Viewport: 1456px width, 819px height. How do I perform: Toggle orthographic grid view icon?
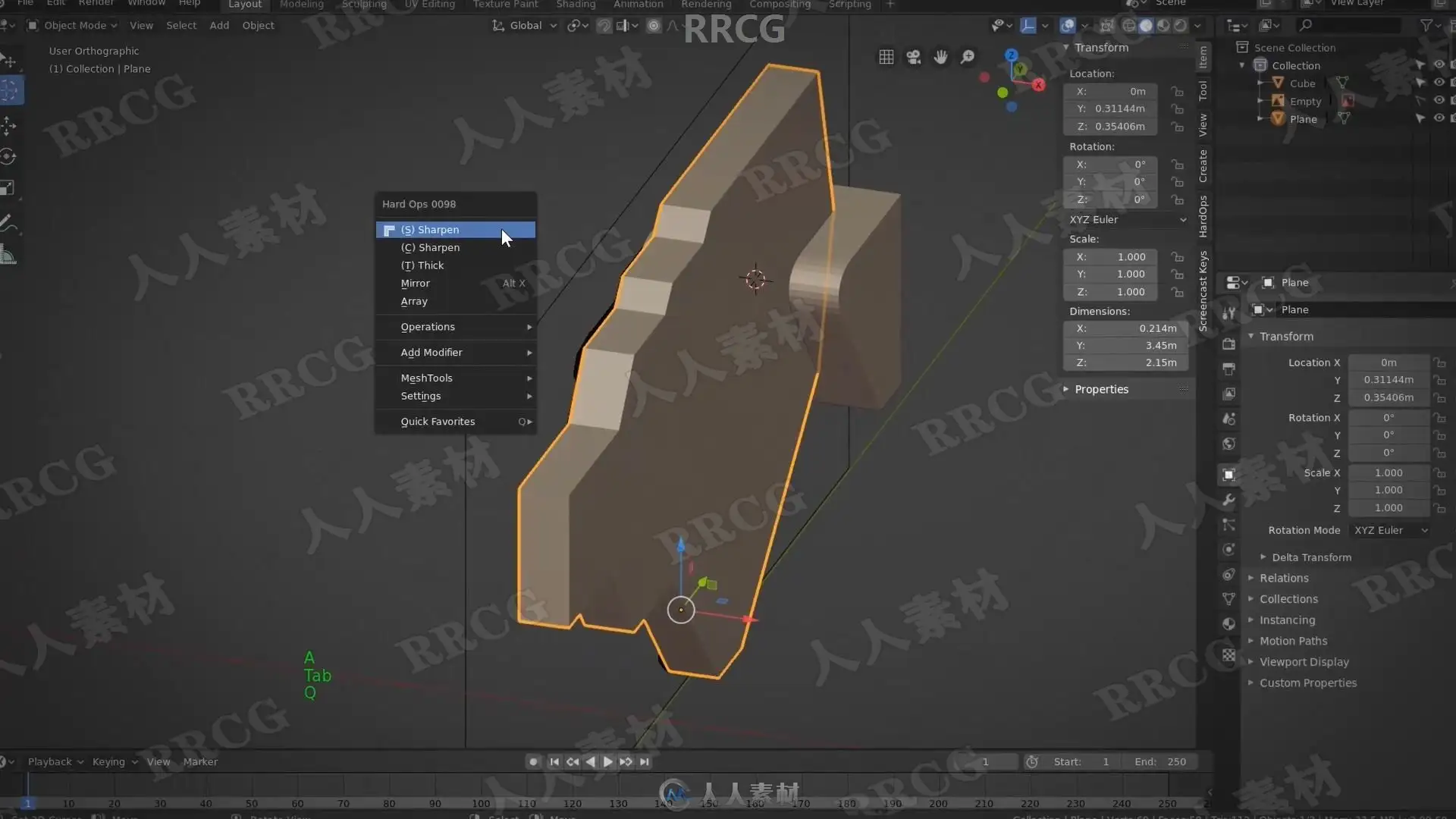coord(886,57)
